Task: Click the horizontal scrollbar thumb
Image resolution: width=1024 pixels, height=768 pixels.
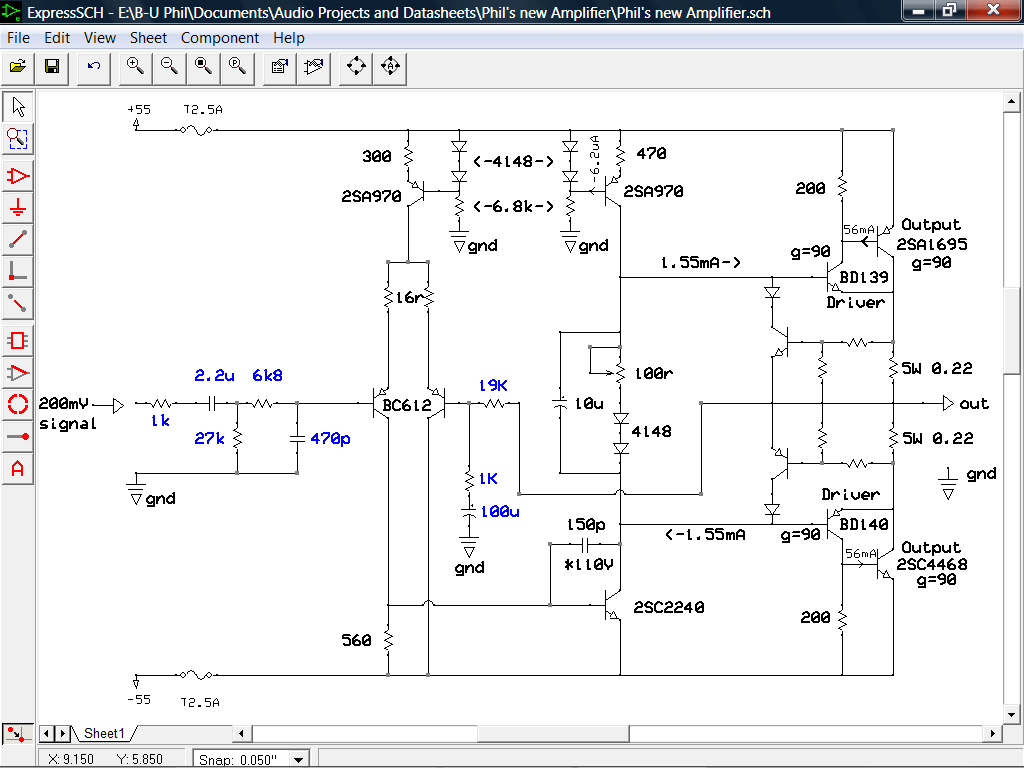Action: pos(552,733)
